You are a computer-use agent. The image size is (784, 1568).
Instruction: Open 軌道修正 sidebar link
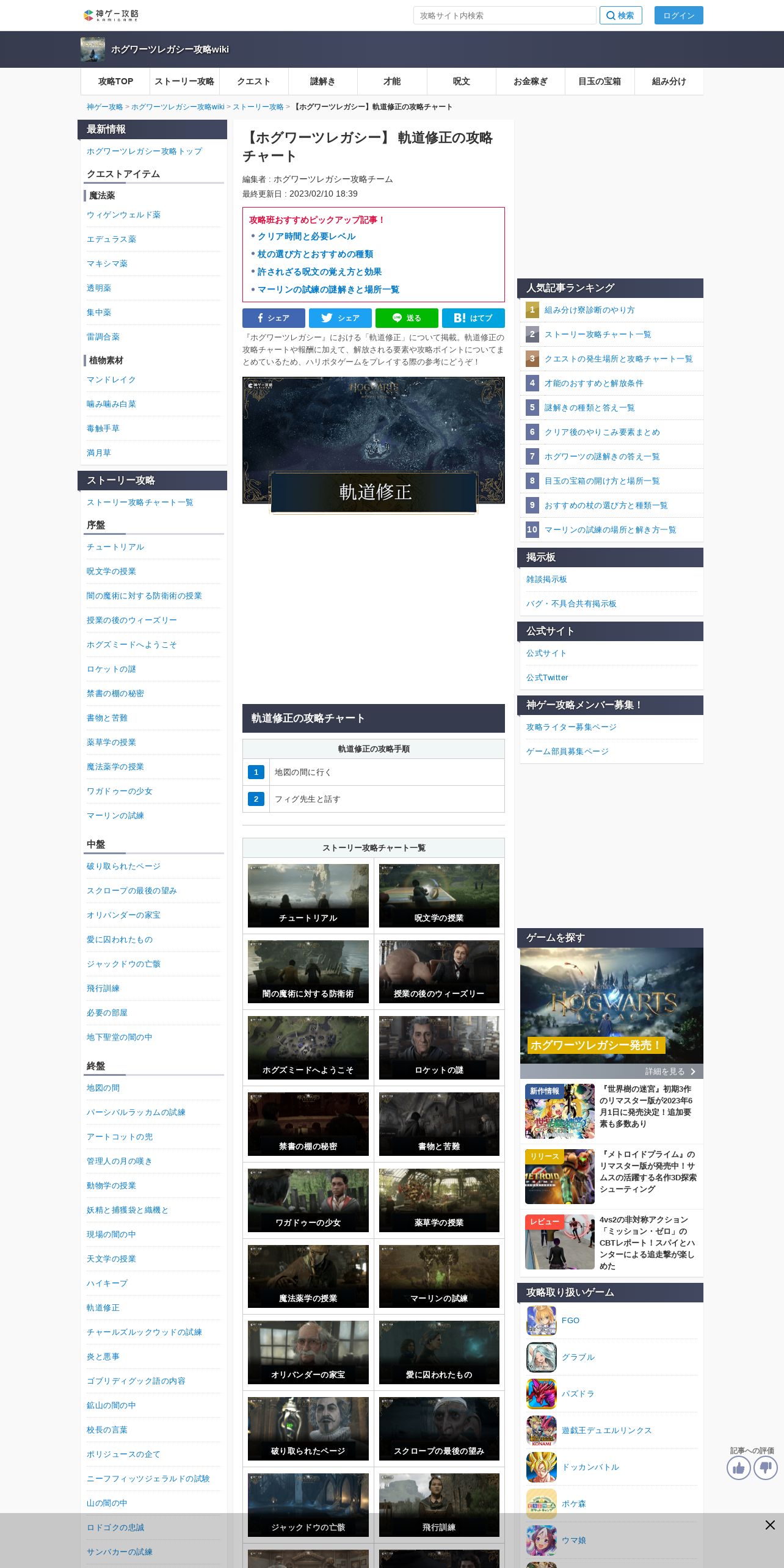point(103,1308)
